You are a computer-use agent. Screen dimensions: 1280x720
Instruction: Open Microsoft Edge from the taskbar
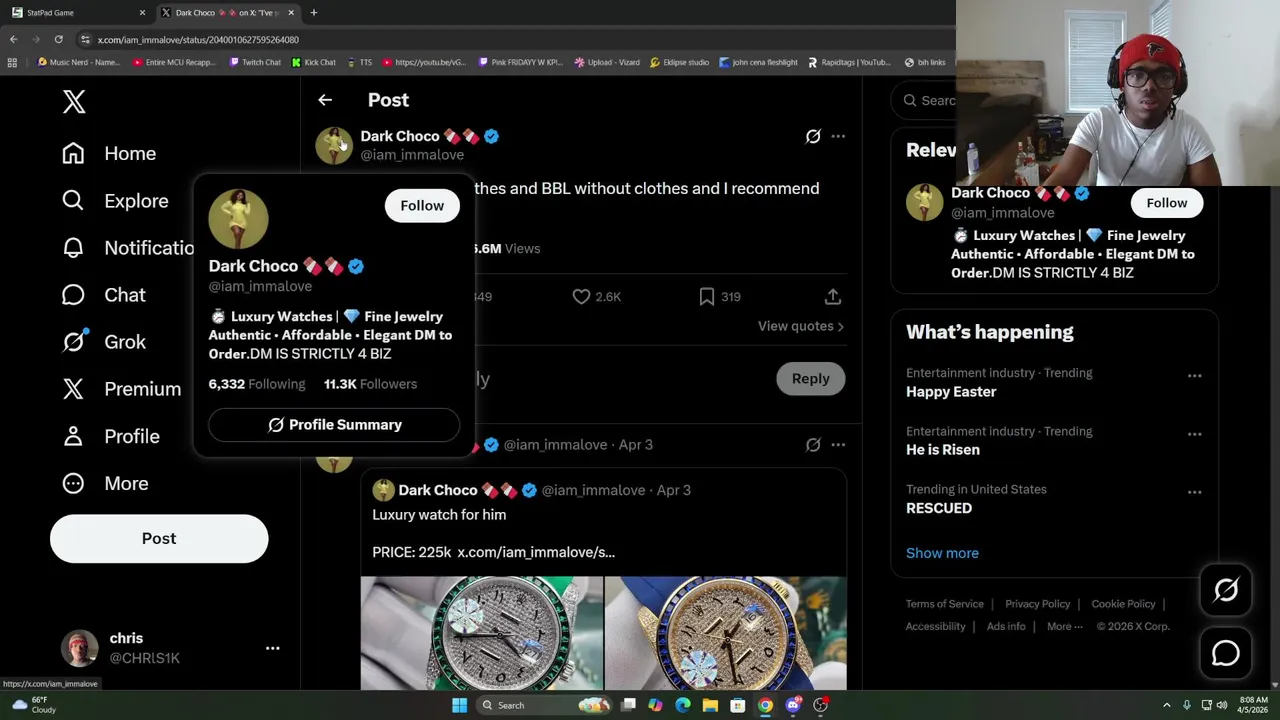tap(683, 705)
